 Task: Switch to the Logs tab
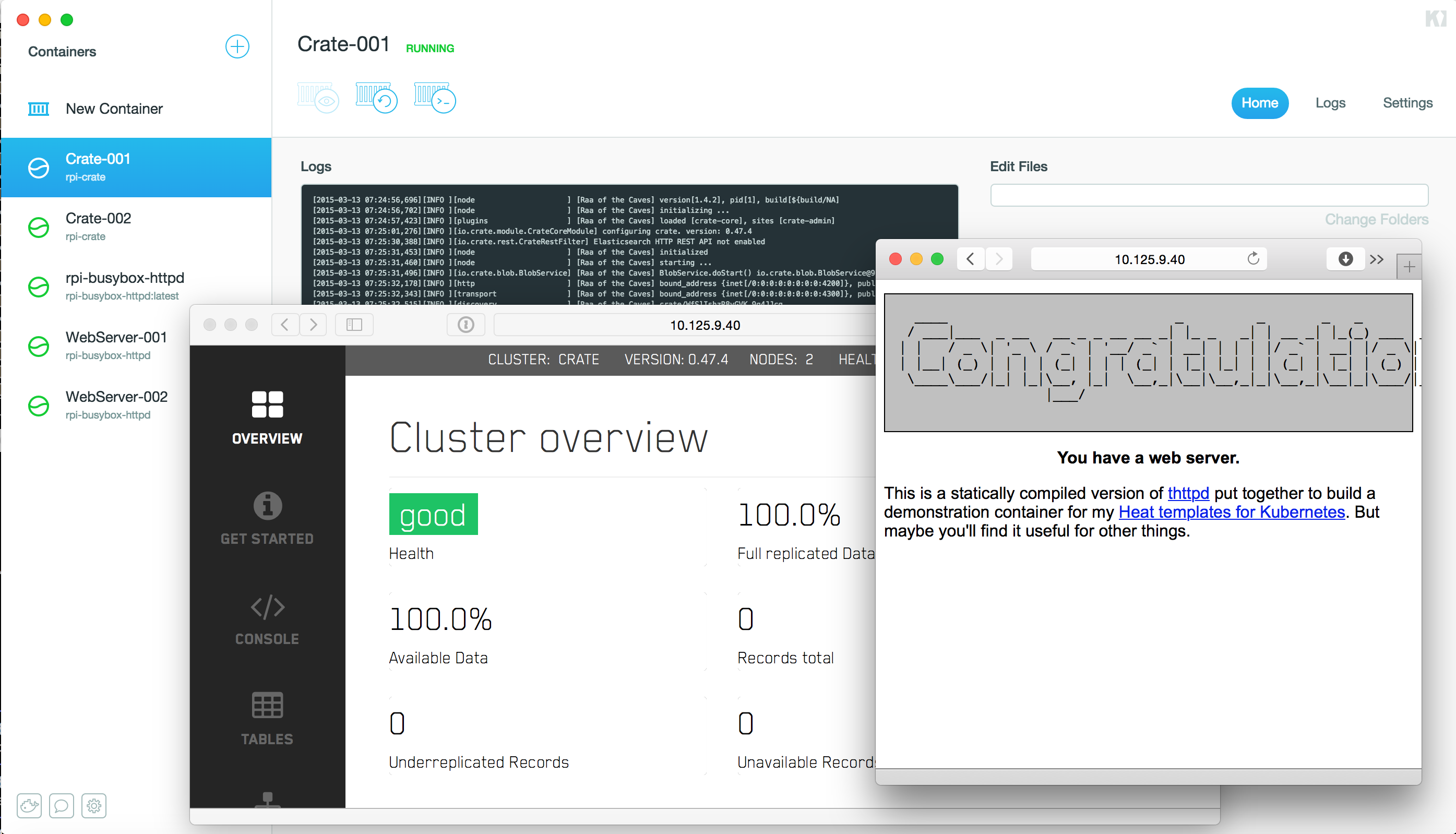pos(1331,102)
